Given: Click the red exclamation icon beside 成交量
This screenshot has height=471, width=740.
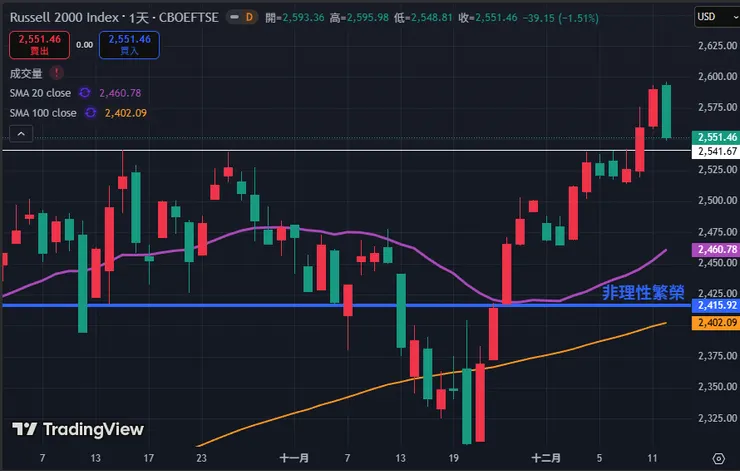Looking at the screenshot, I should coord(57,73).
